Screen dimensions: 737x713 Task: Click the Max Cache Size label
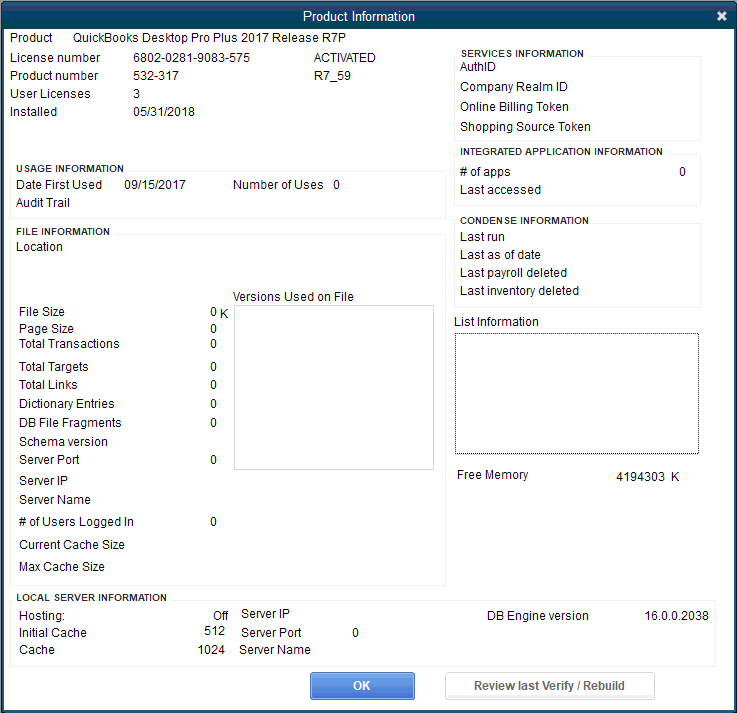[x=62, y=567]
